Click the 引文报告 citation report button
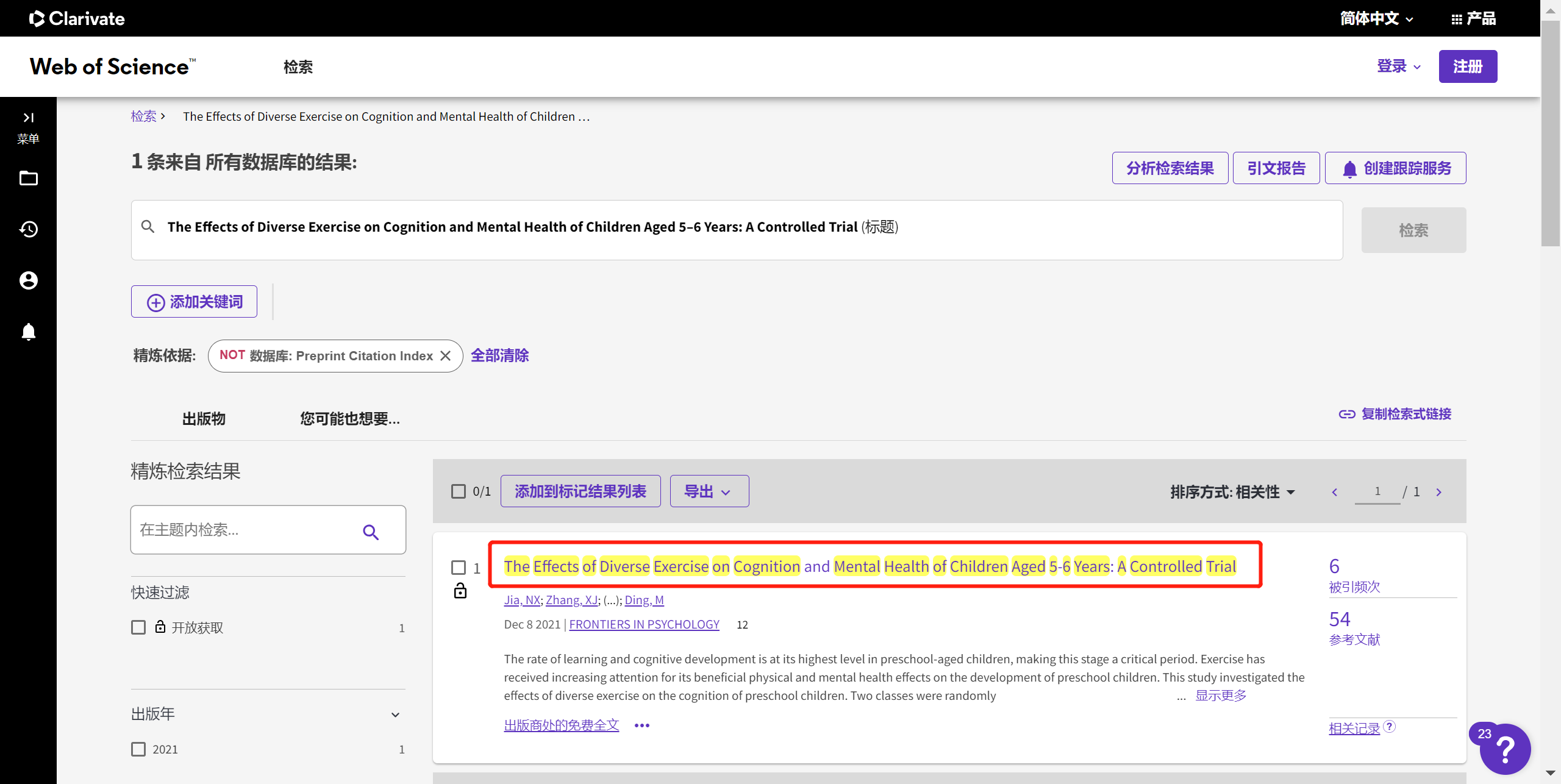1561x784 pixels. pos(1276,168)
